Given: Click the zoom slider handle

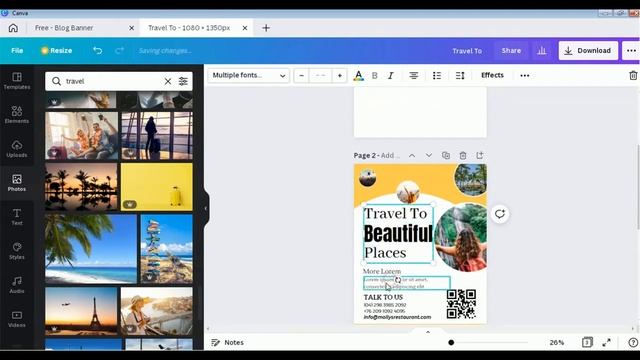Looking at the screenshot, I should pyautogui.click(x=451, y=342).
